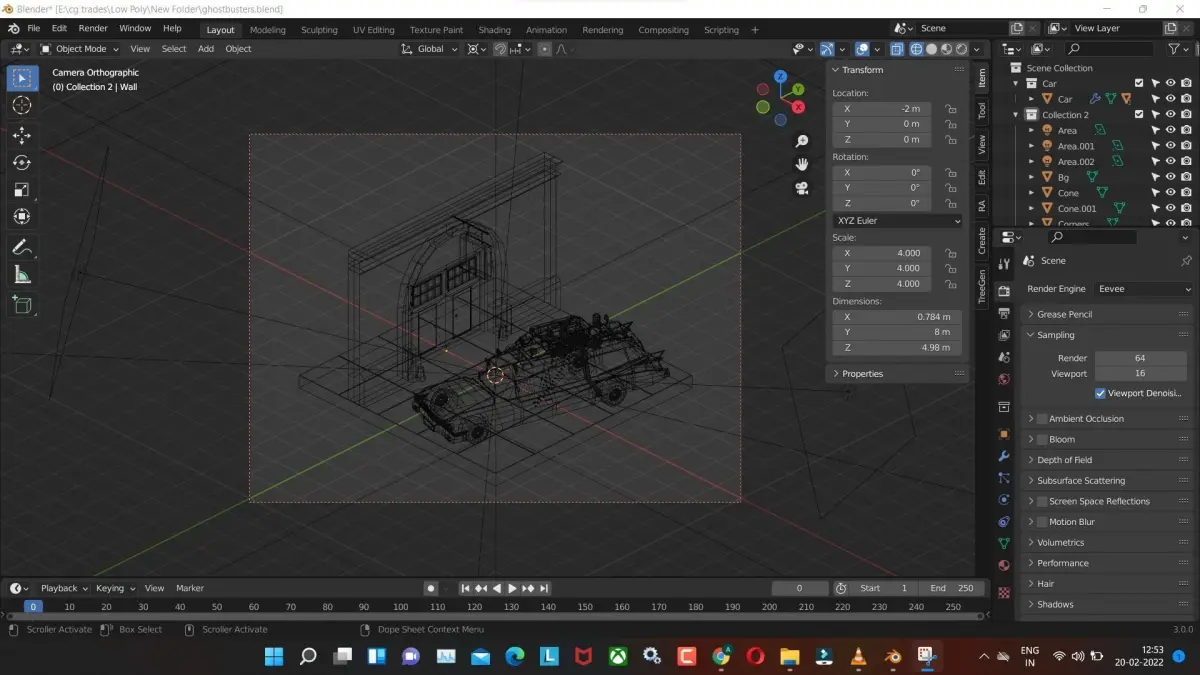Activate the Cursor tool
The height and width of the screenshot is (675, 1200).
click(x=22, y=105)
